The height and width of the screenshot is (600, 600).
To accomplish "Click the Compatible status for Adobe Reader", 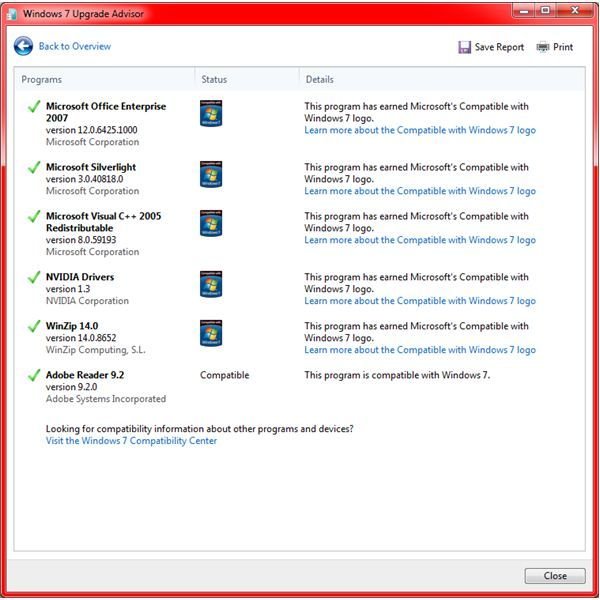I will point(225,375).
